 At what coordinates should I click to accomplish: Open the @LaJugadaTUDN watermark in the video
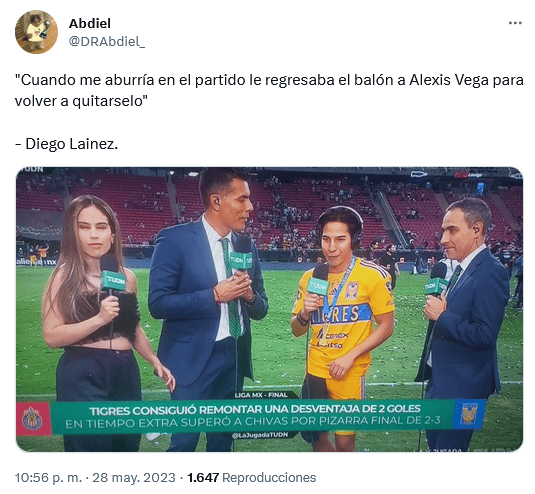click(260, 435)
